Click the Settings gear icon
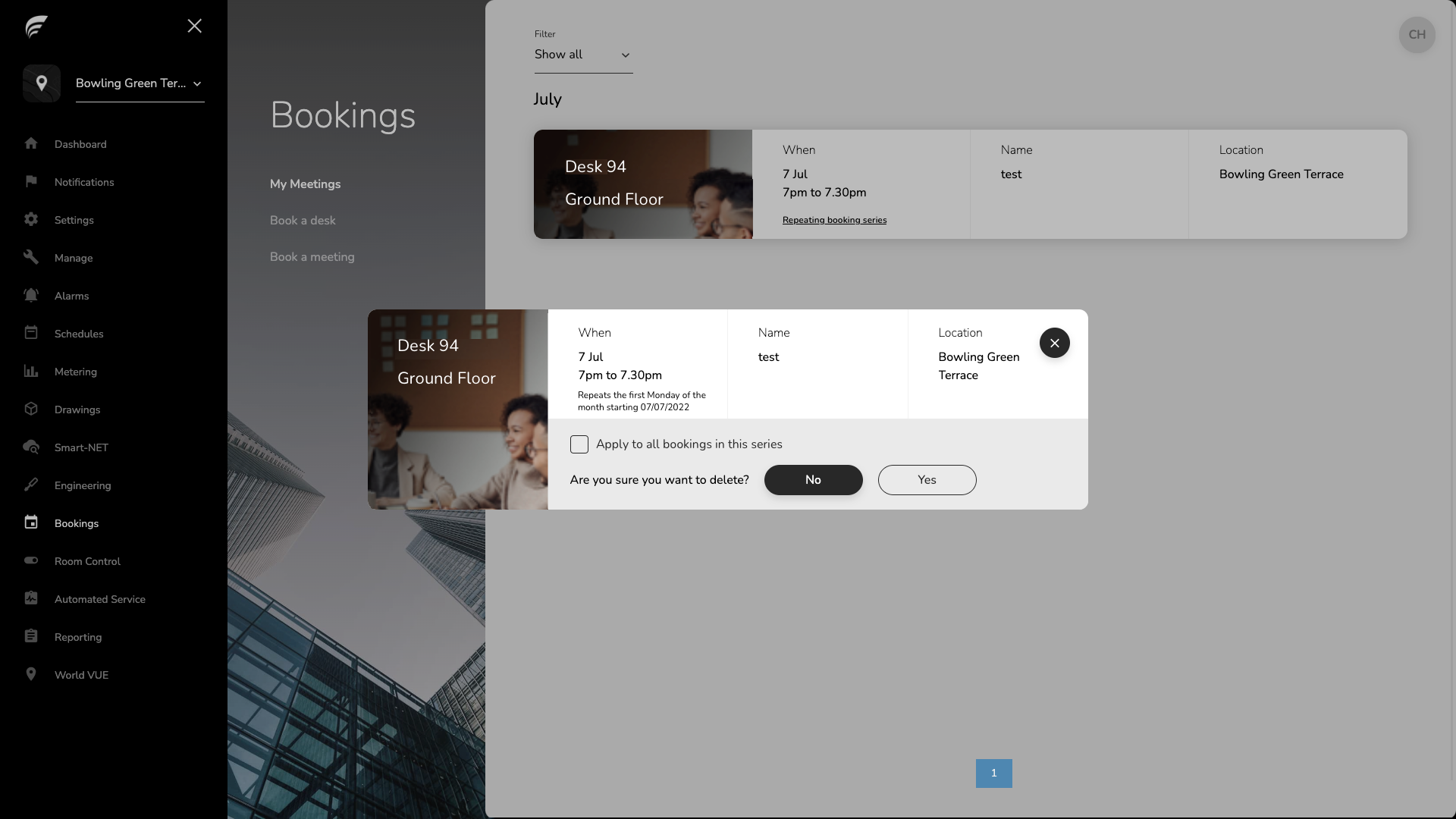 click(31, 219)
